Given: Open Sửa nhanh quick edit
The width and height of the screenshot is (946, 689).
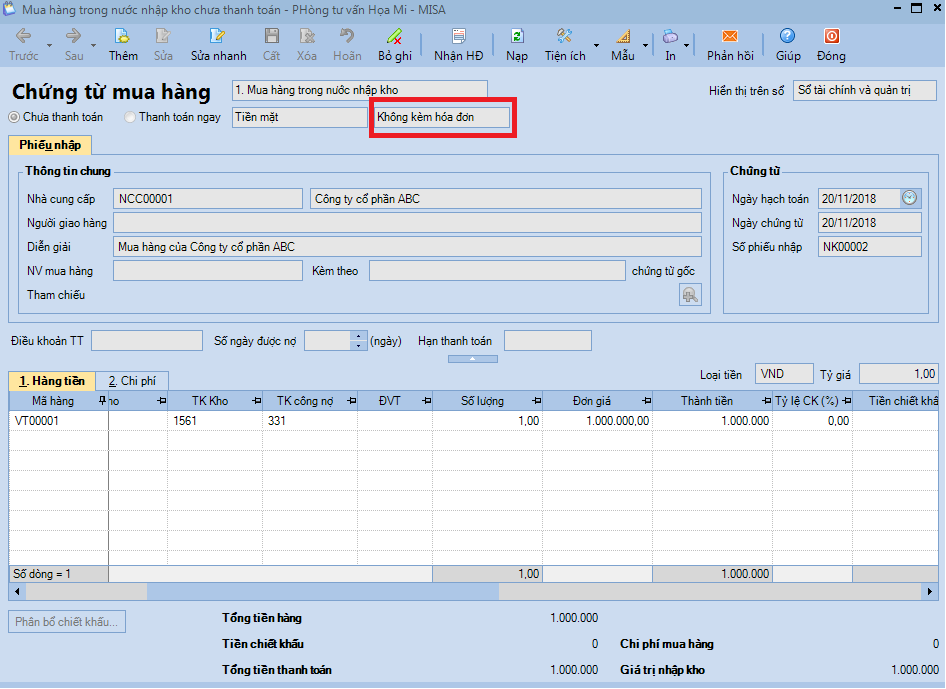Looking at the screenshot, I should 218,45.
